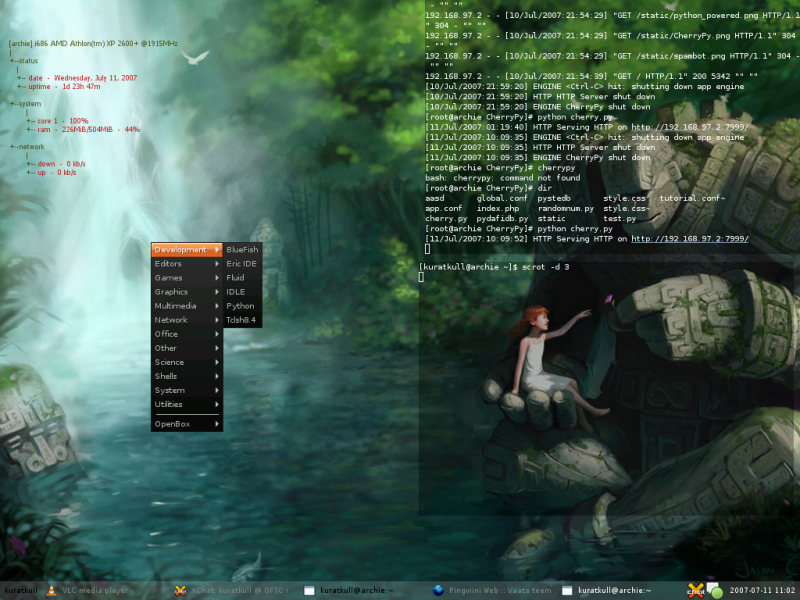This screenshot has height=600, width=800.
Task: Open the server URL on the 10:09:52 line
Action: [x=690, y=239]
